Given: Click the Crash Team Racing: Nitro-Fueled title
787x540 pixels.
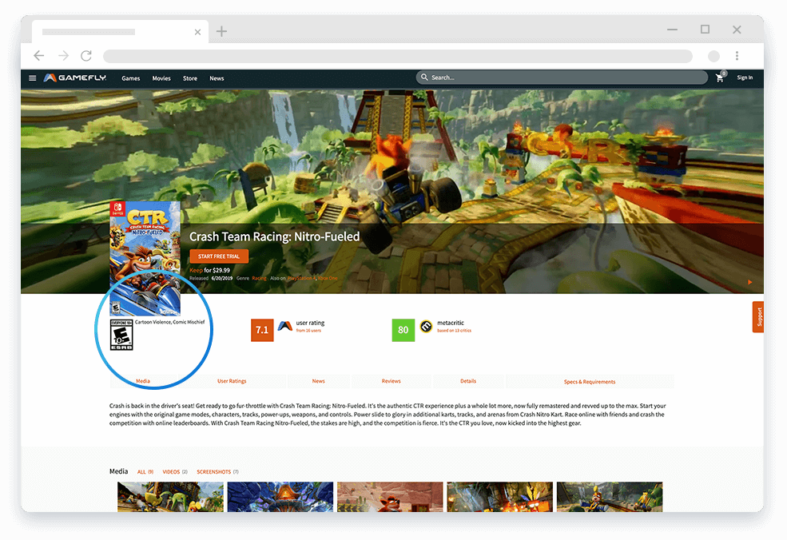Looking at the screenshot, I should point(274,236).
